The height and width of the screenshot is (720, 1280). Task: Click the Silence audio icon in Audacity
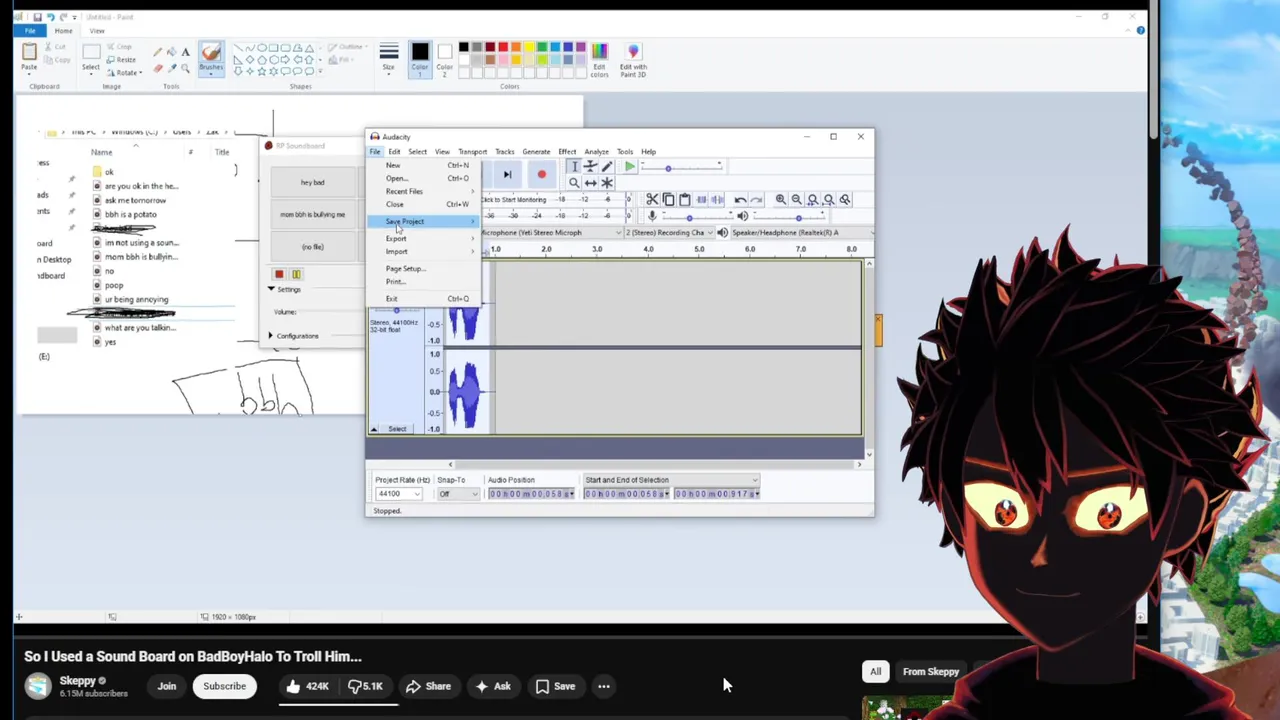[x=717, y=200]
